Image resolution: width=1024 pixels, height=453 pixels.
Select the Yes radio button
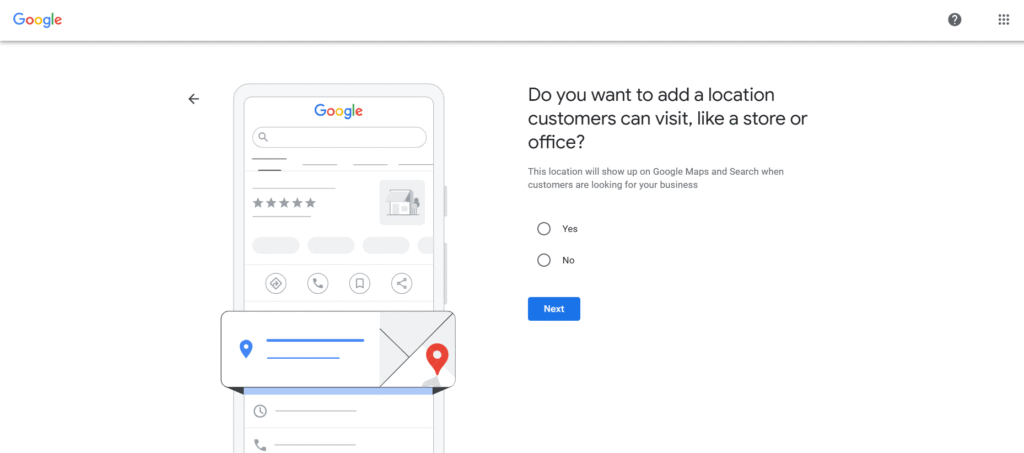pos(543,229)
